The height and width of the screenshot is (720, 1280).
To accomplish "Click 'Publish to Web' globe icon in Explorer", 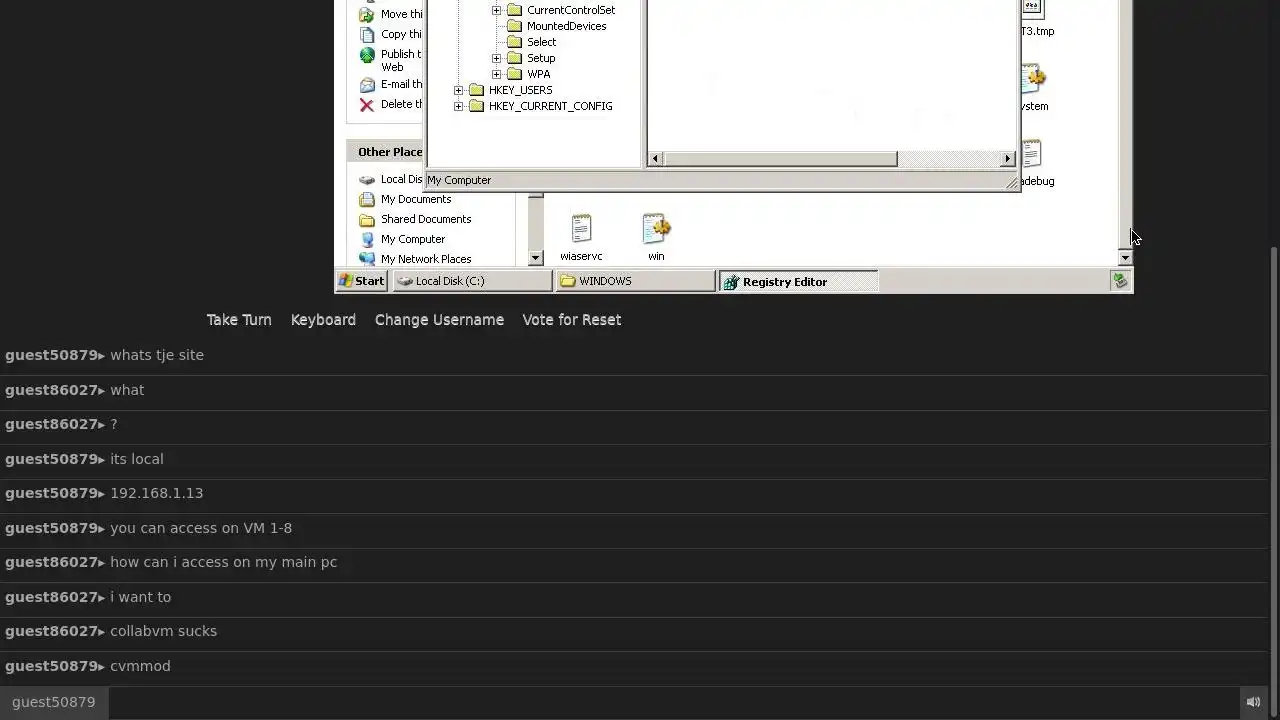I will (367, 55).
